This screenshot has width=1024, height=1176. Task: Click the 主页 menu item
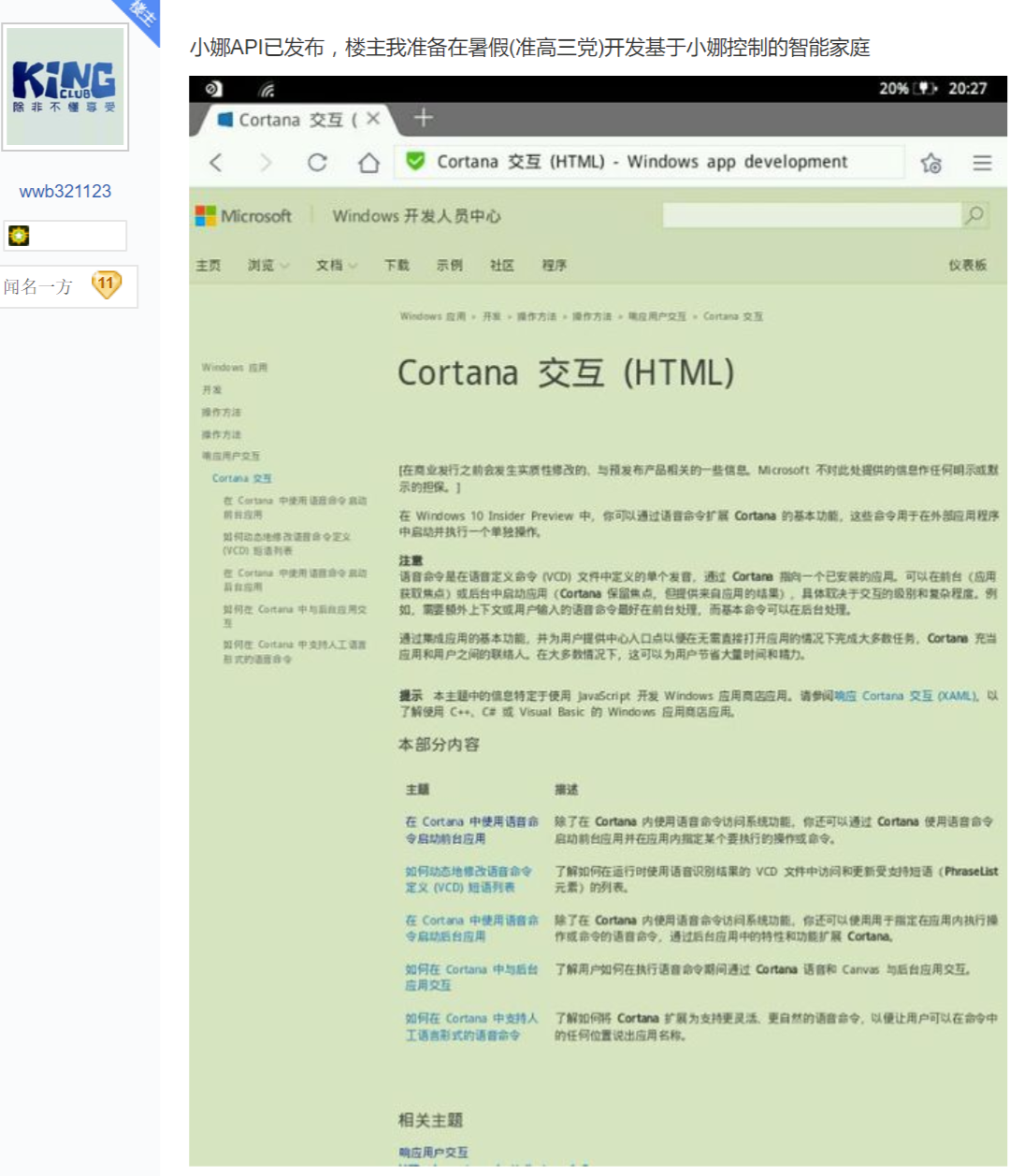pyautogui.click(x=208, y=265)
